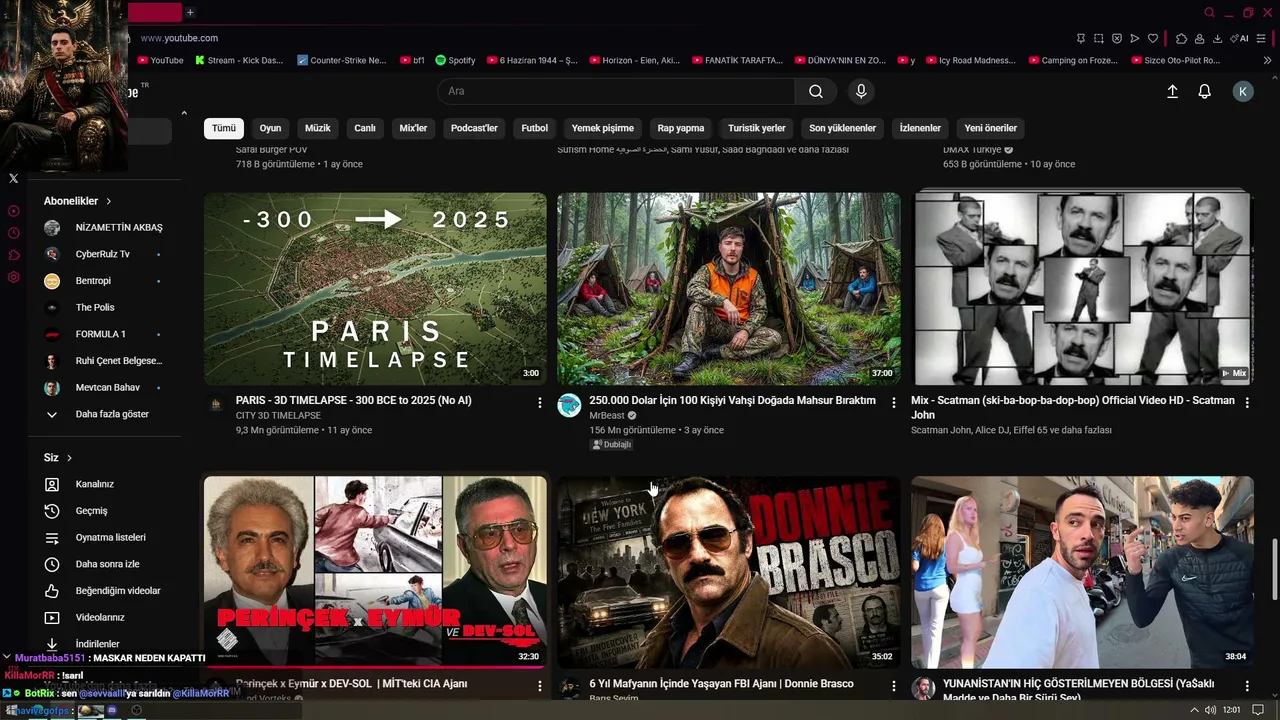The width and height of the screenshot is (1280, 720).
Task: Open the upload video icon
Action: tap(1173, 91)
